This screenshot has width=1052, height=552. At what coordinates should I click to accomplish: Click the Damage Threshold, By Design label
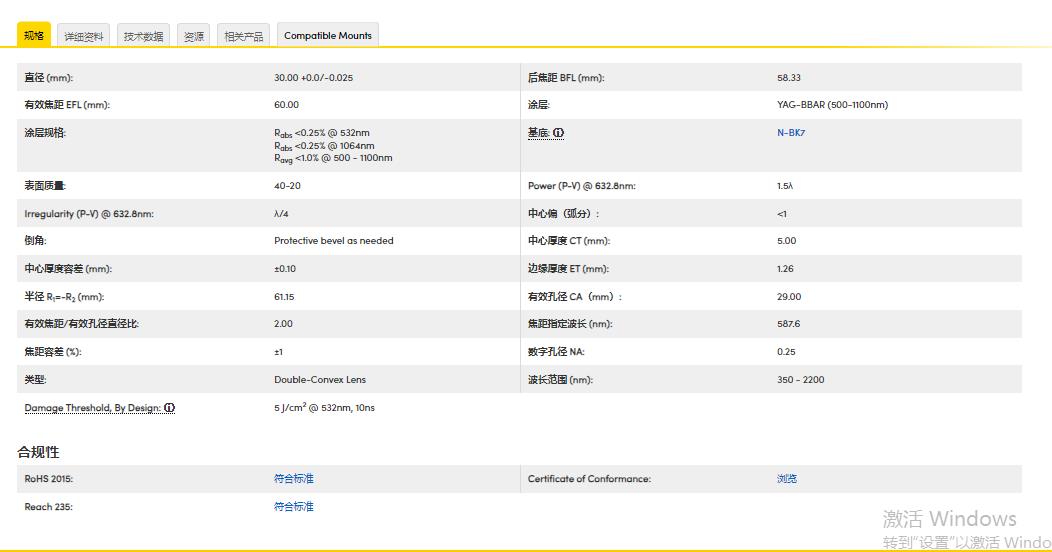point(93,408)
